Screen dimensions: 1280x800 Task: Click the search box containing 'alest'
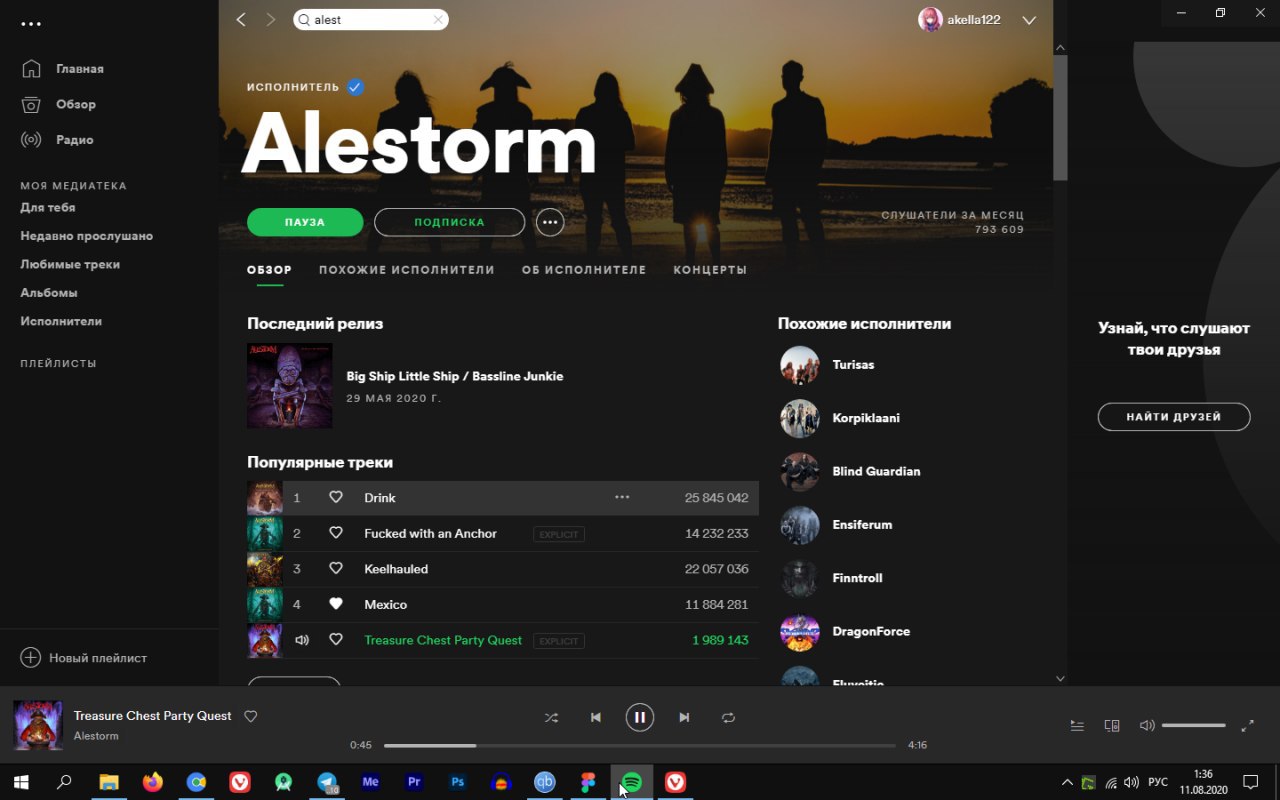[371, 20]
